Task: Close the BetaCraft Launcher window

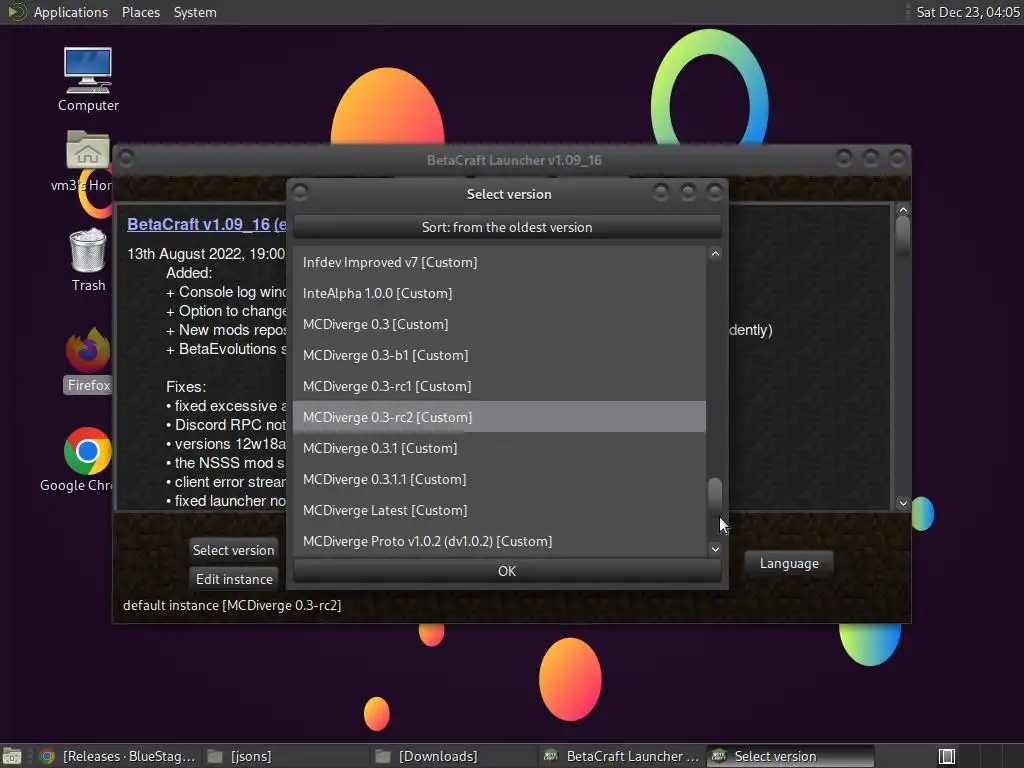Action: 897,158
